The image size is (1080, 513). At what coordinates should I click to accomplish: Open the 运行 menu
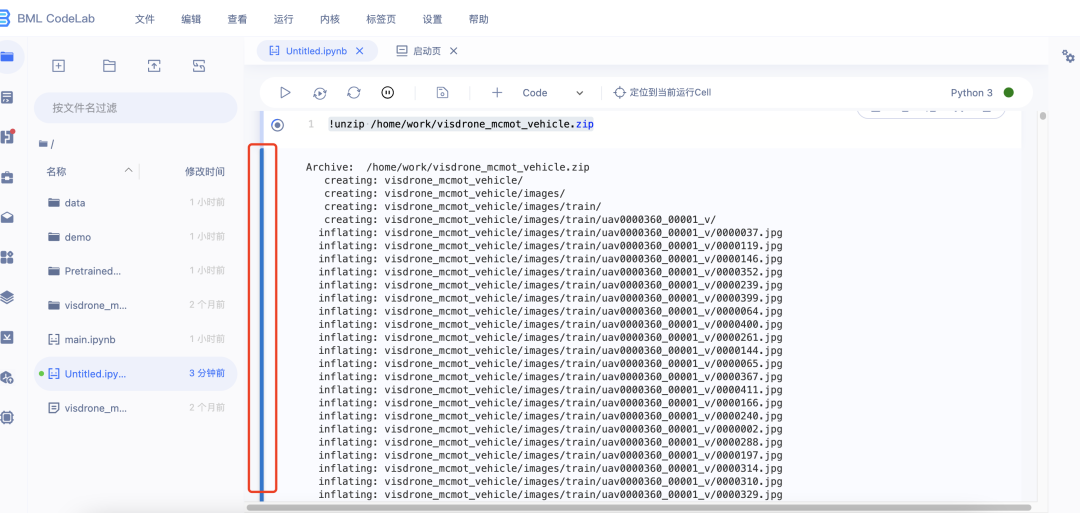[283, 19]
